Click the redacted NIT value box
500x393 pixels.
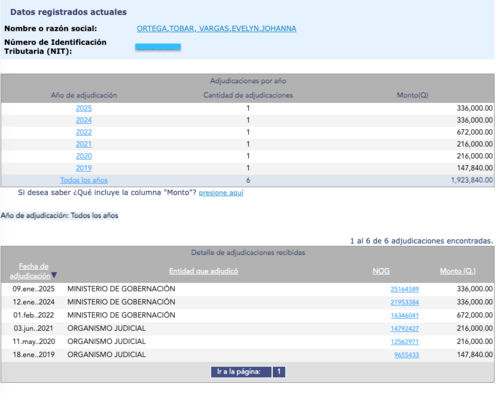(158, 47)
